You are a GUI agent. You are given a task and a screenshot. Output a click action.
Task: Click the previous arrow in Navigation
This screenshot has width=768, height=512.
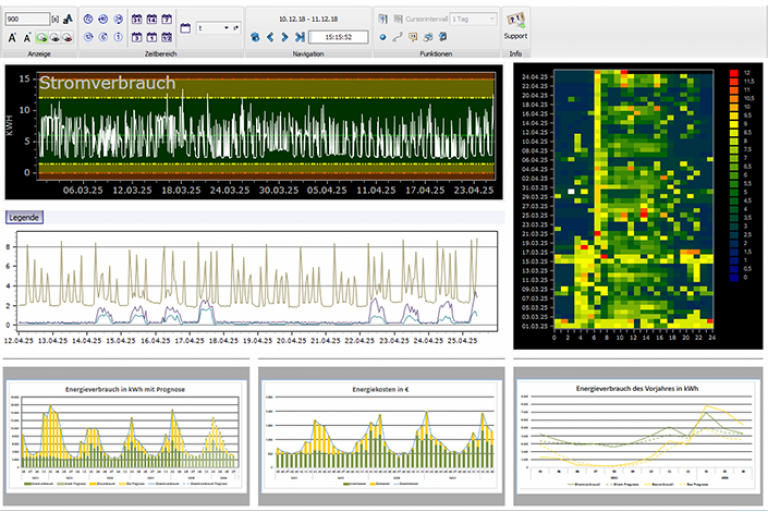tap(269, 37)
